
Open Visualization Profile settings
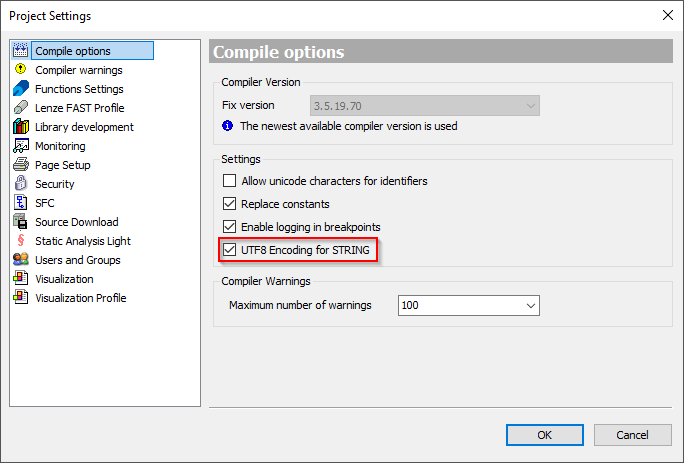[81, 298]
